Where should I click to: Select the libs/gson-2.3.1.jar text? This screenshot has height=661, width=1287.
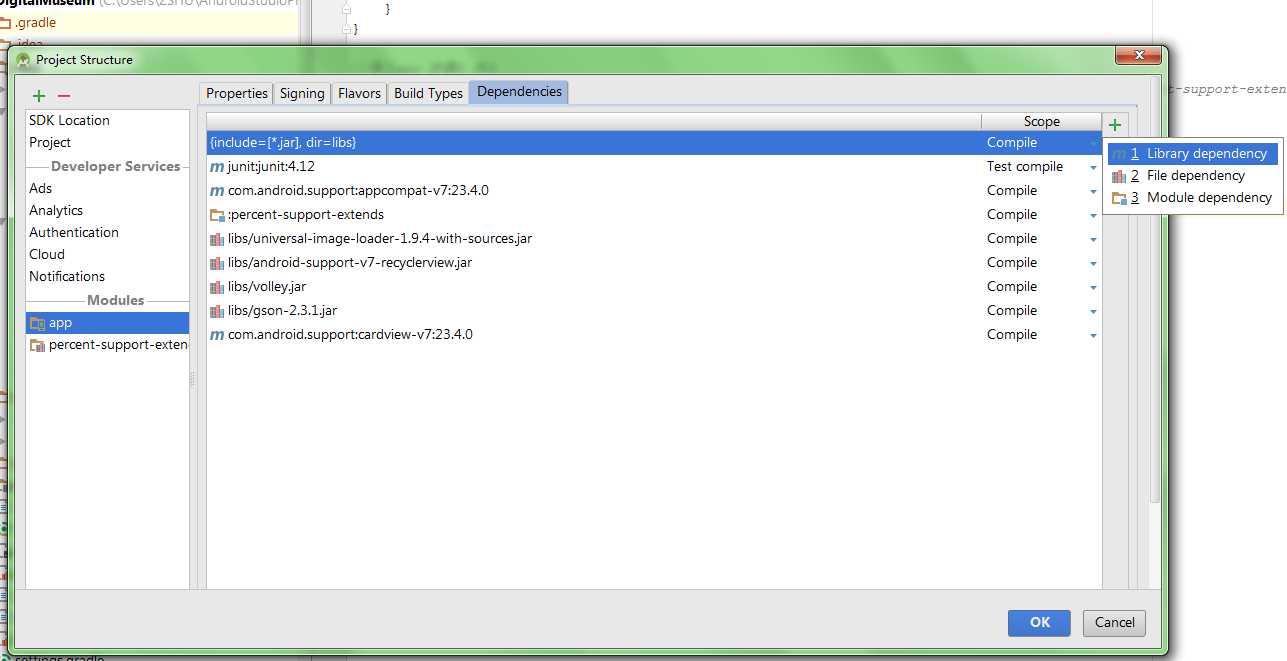click(x=282, y=311)
